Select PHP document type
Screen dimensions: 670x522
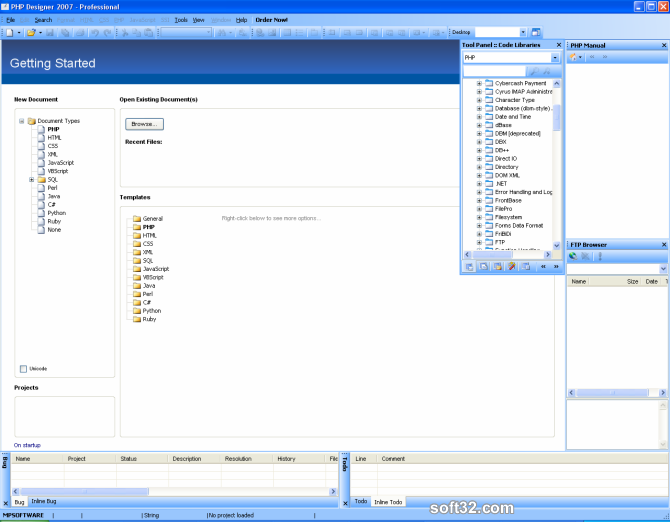(x=53, y=129)
